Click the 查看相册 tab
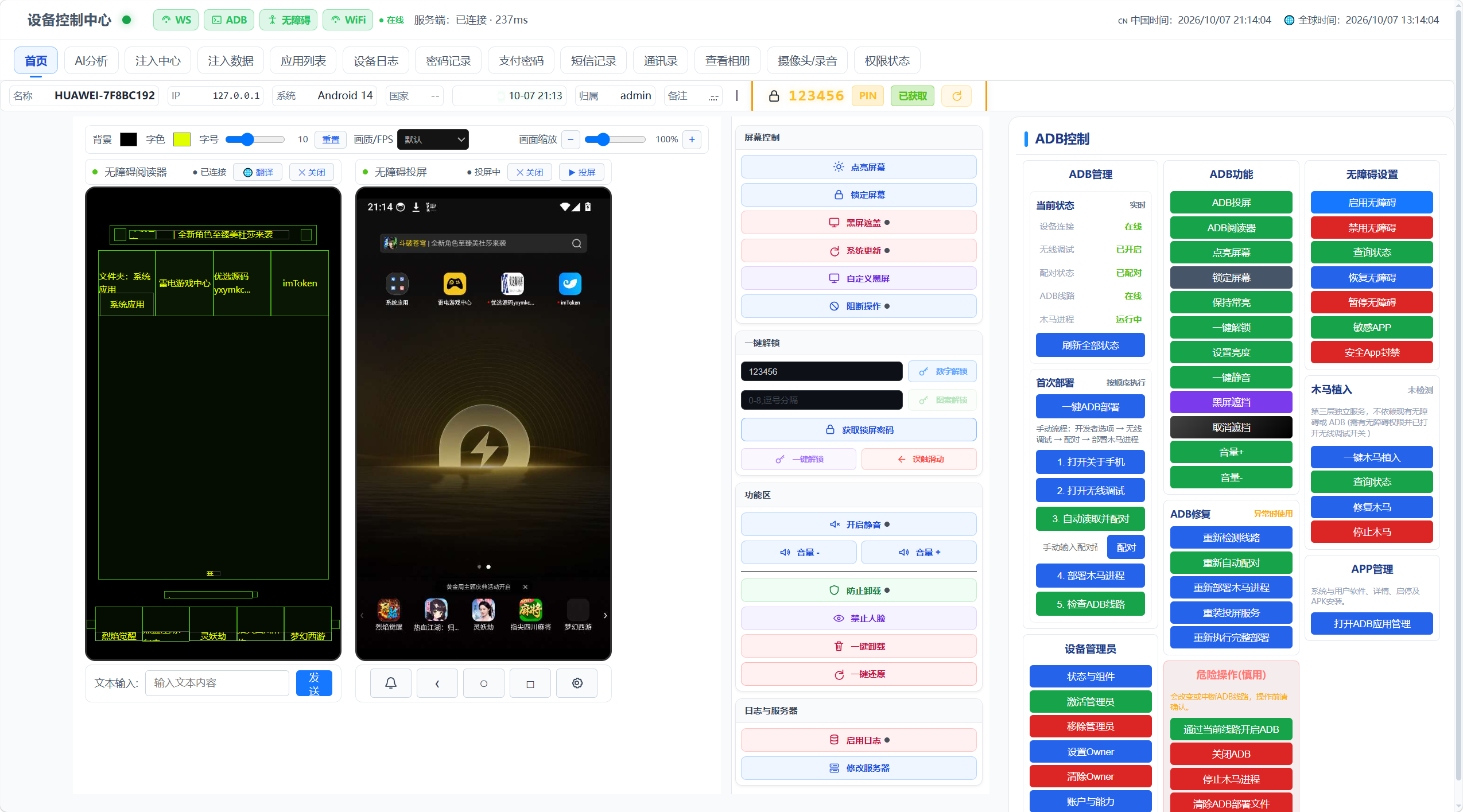The height and width of the screenshot is (812, 1463). [x=727, y=61]
